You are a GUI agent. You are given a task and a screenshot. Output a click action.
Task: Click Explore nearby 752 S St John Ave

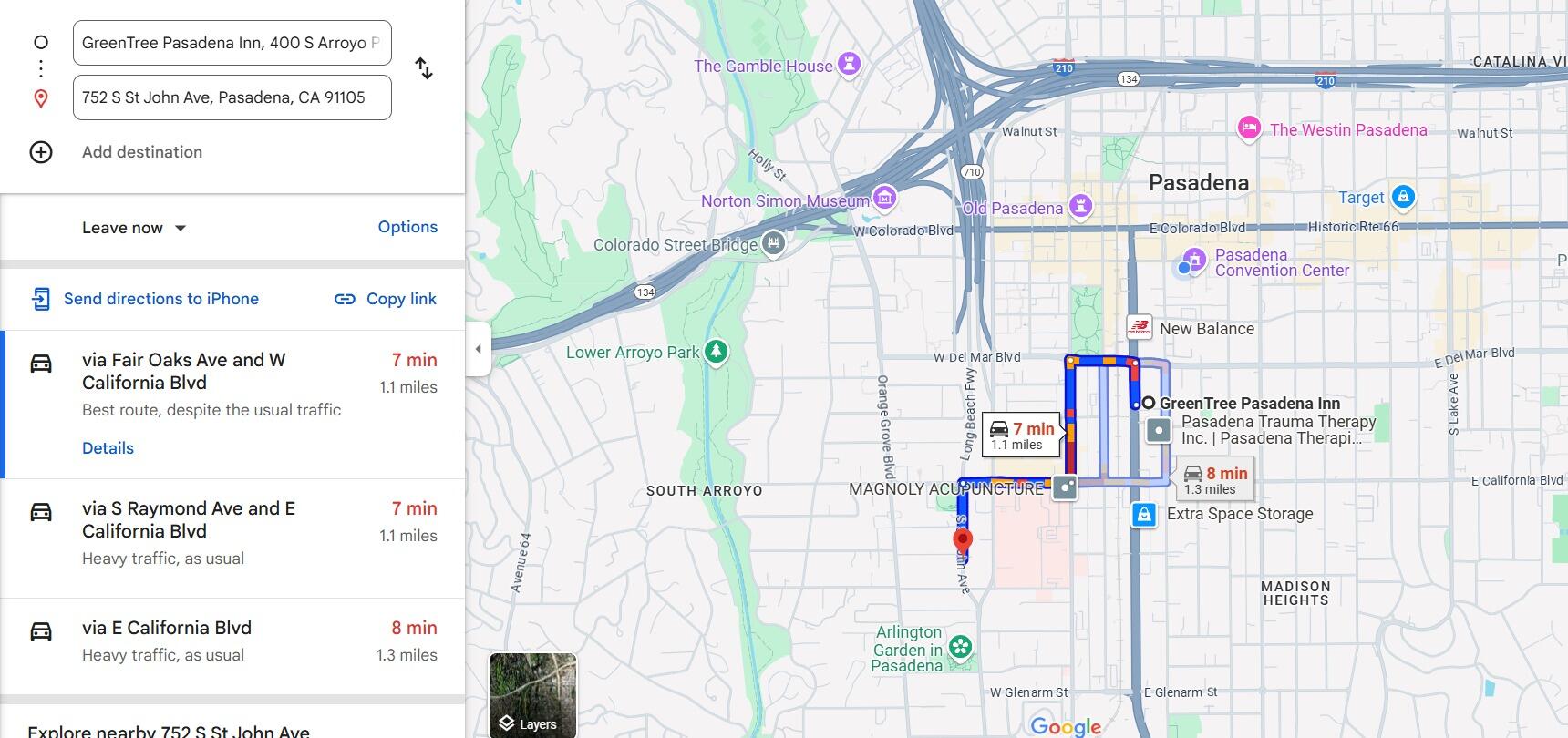(x=169, y=731)
